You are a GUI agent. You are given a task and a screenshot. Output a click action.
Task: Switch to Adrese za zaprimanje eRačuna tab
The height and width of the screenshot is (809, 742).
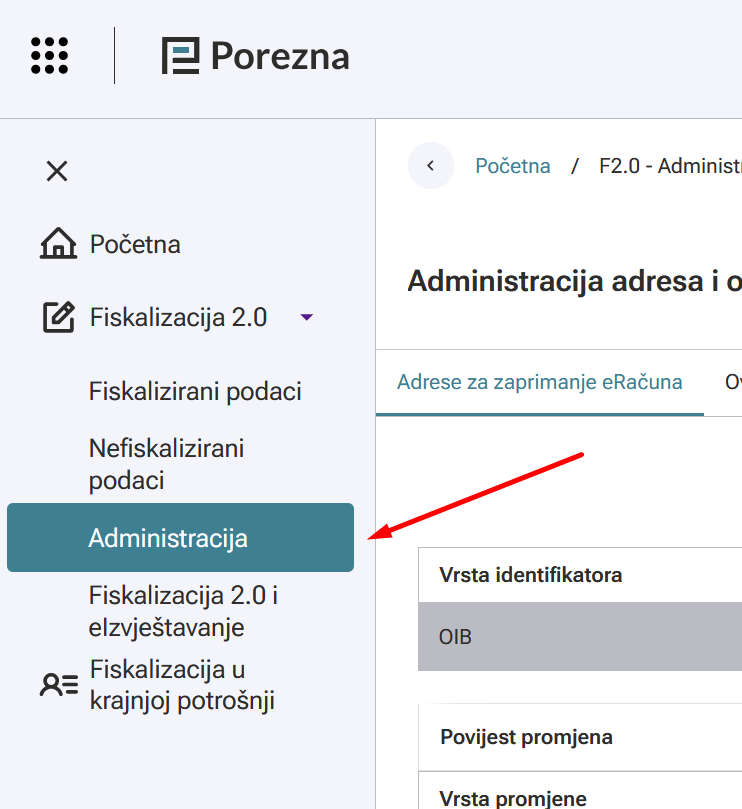[539, 381]
